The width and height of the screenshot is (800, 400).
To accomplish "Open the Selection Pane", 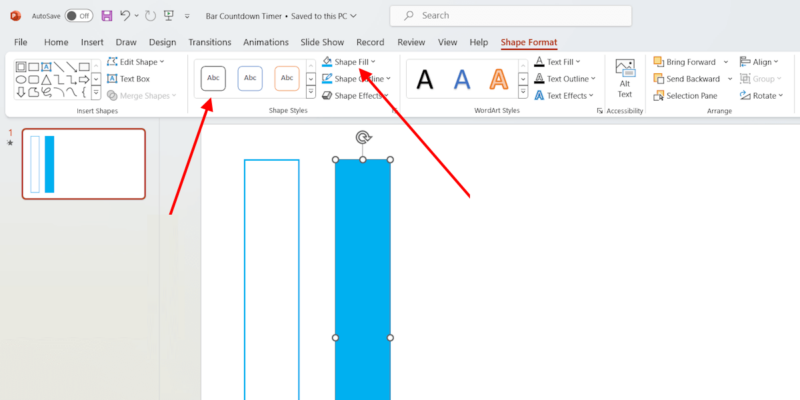I will tap(685, 95).
